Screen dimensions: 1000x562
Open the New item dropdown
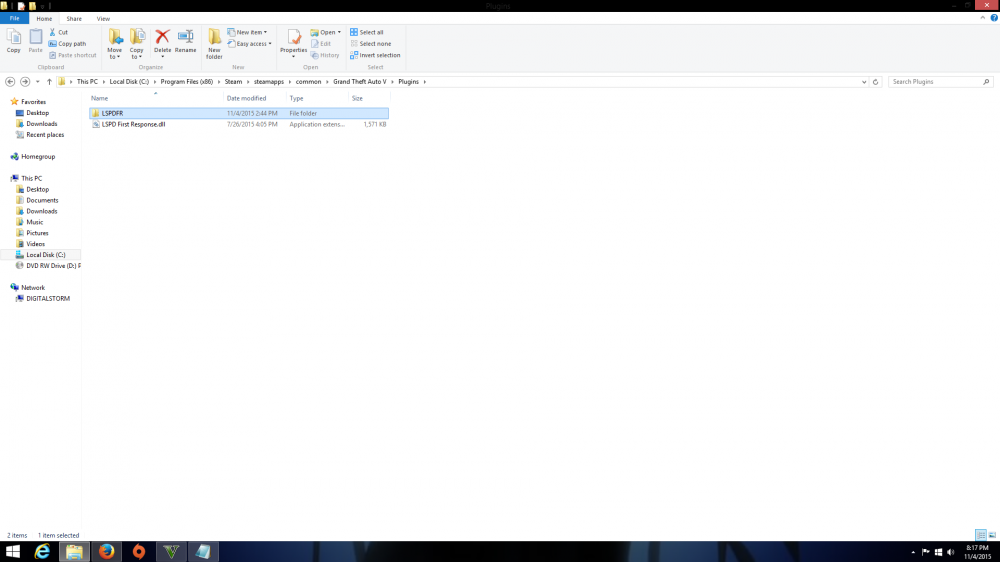[247, 32]
